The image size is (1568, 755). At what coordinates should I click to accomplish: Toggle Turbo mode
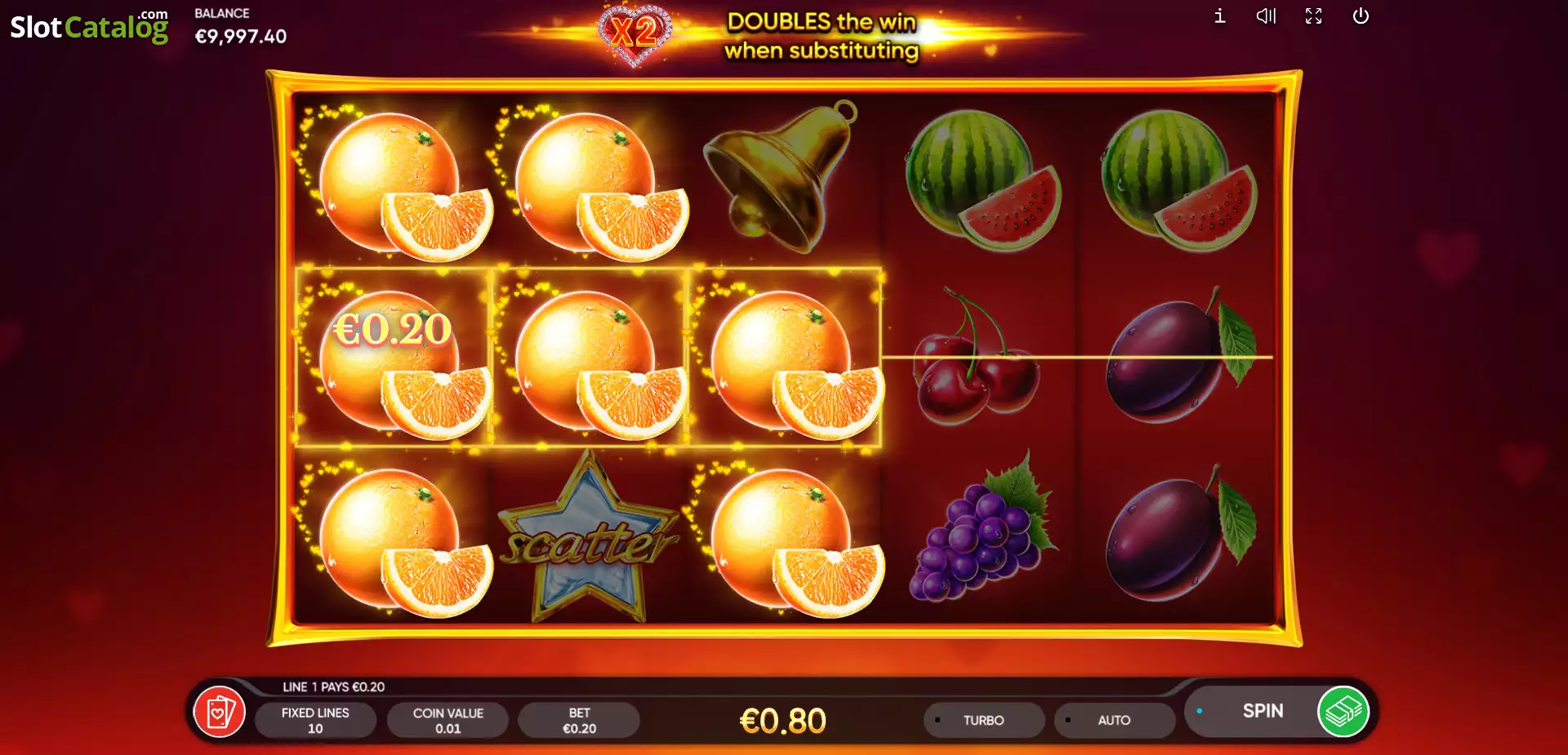[x=984, y=720]
